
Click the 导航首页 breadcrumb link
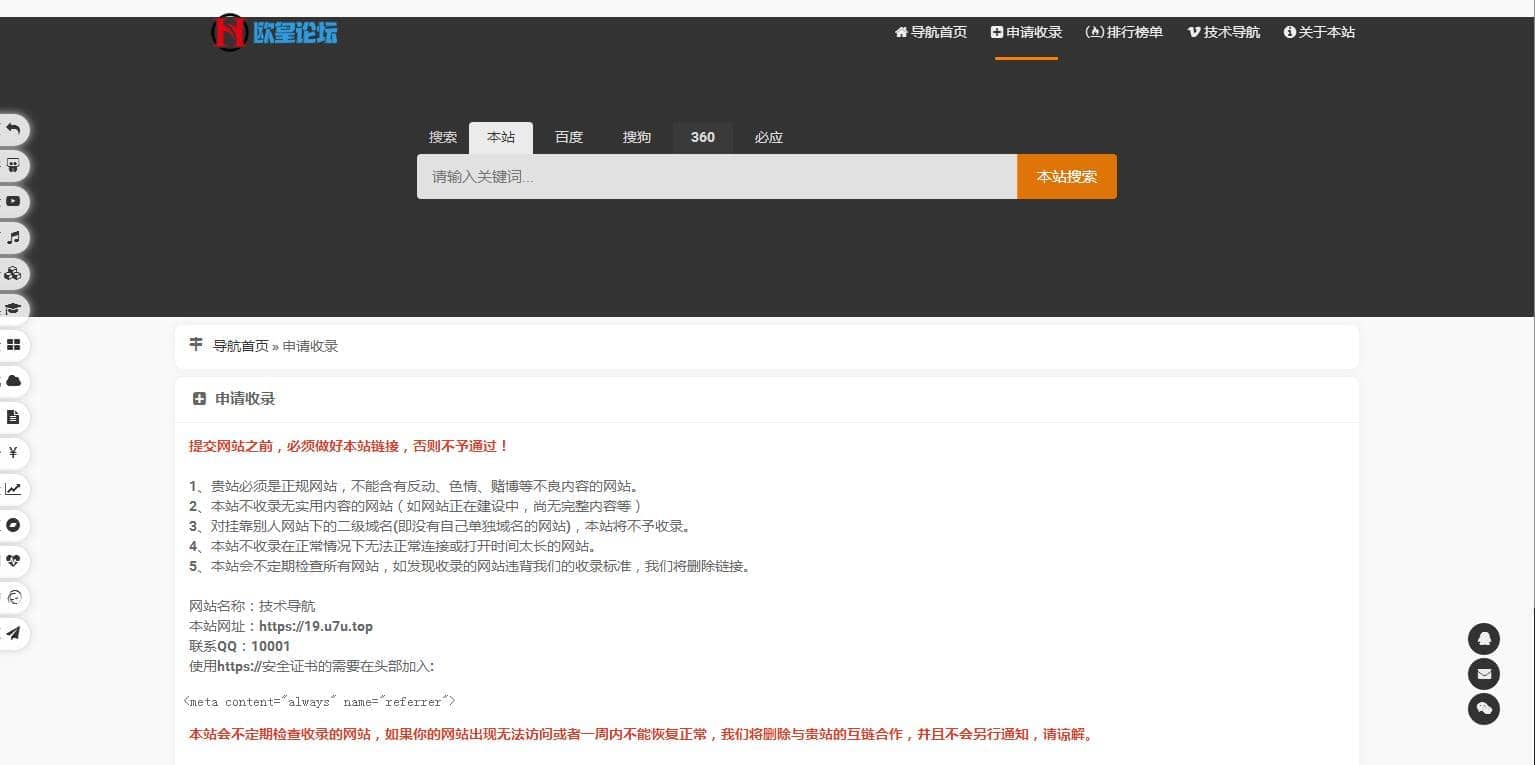[x=240, y=346]
